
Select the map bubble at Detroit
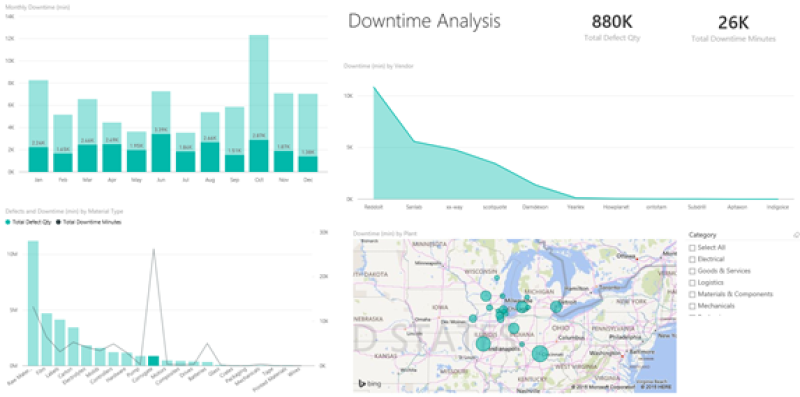pyautogui.click(x=556, y=307)
